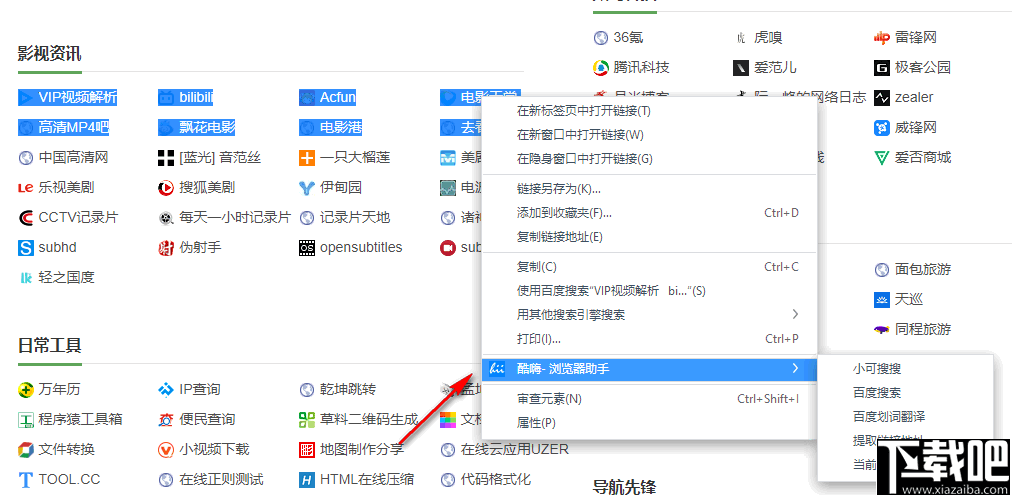This screenshot has width=1012, height=495.
Task: Open link in new tab menu entry
Action: pyautogui.click(x=649, y=111)
